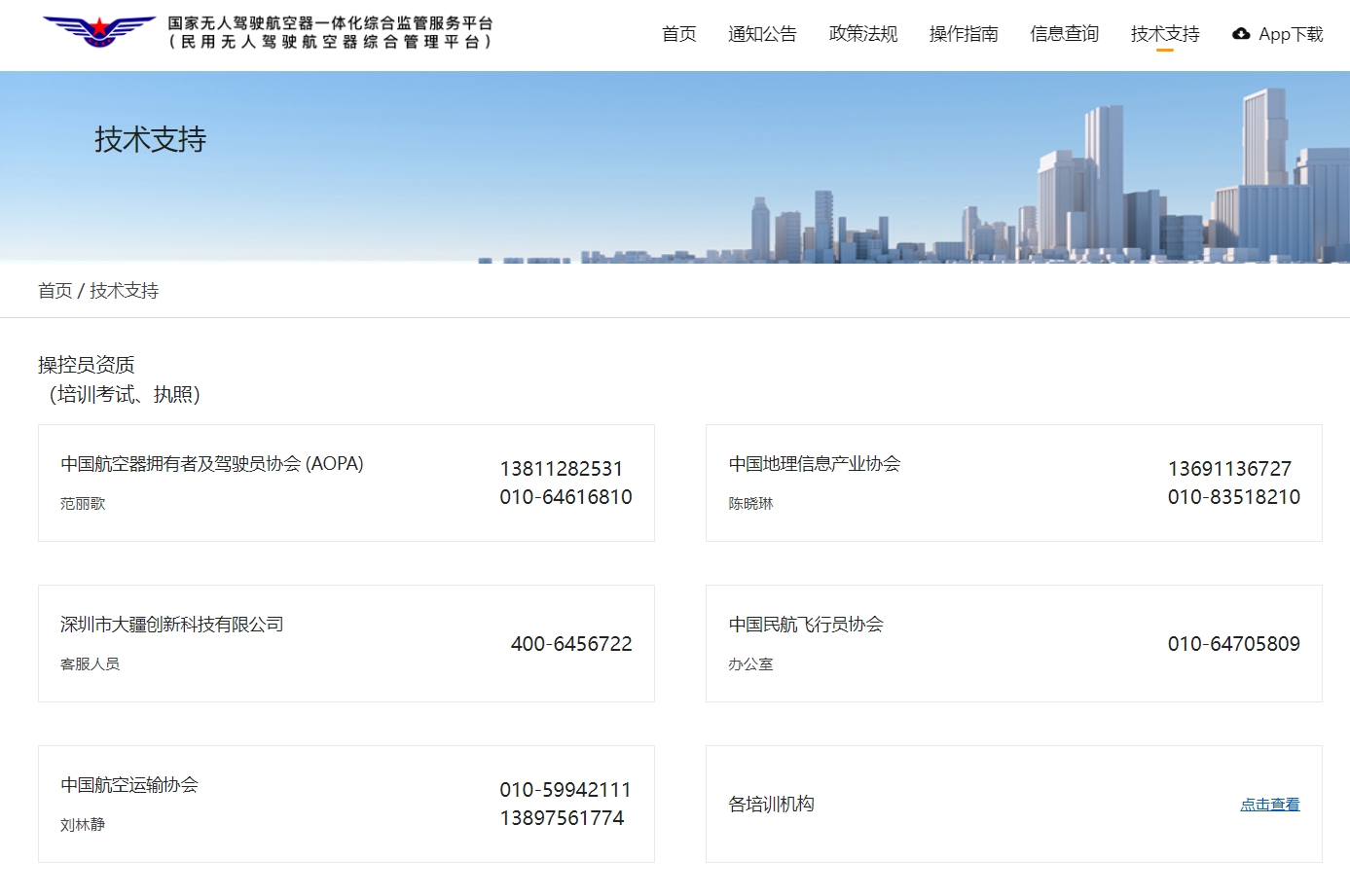1350x896 pixels.
Task: Select 中国地理信息产业协会 card title
Action: click(x=815, y=464)
